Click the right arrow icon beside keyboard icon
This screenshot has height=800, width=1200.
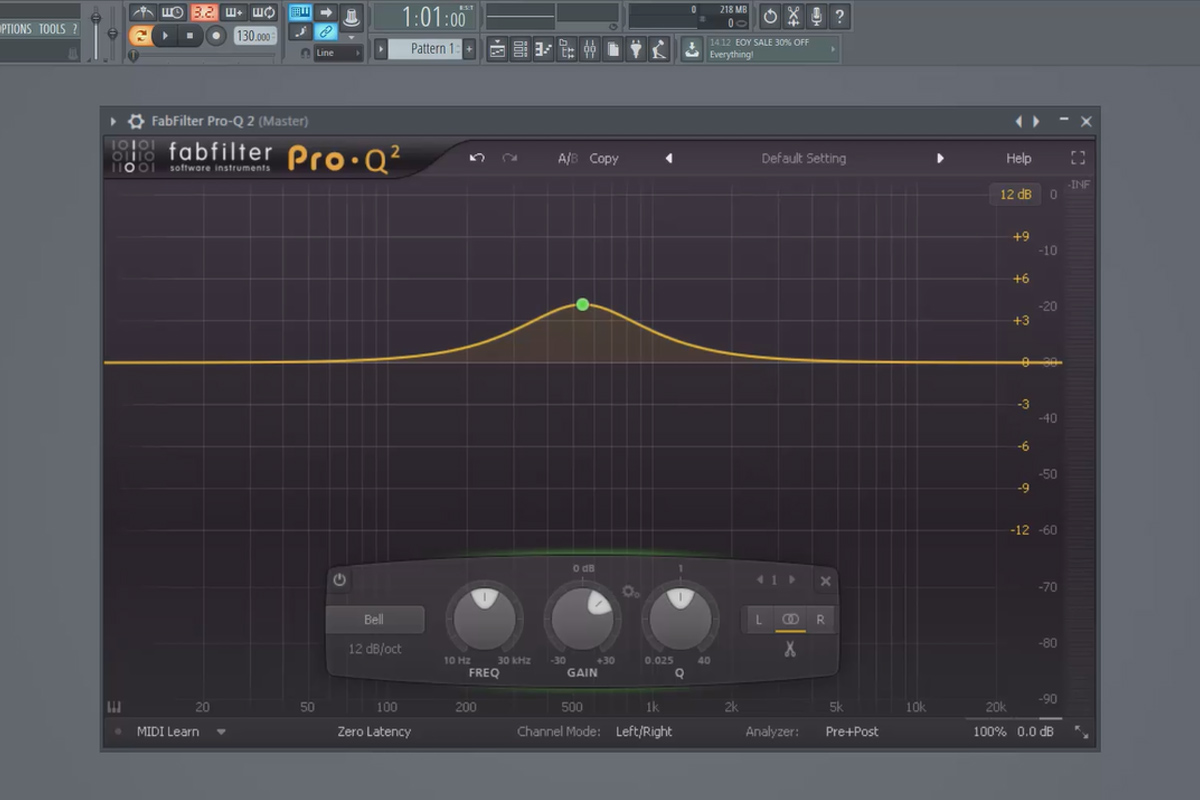pos(326,12)
